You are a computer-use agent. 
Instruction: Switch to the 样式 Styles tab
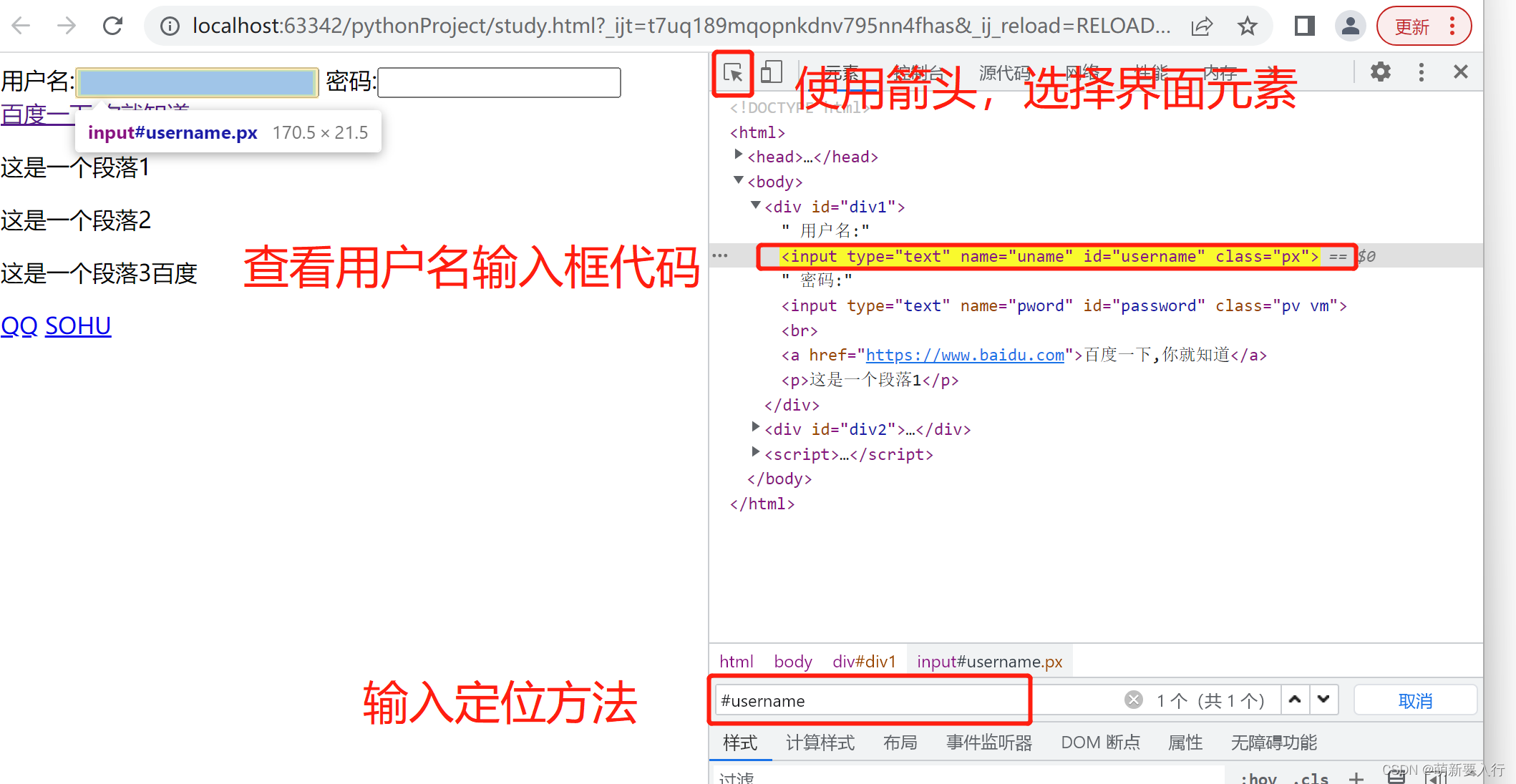pos(740,743)
